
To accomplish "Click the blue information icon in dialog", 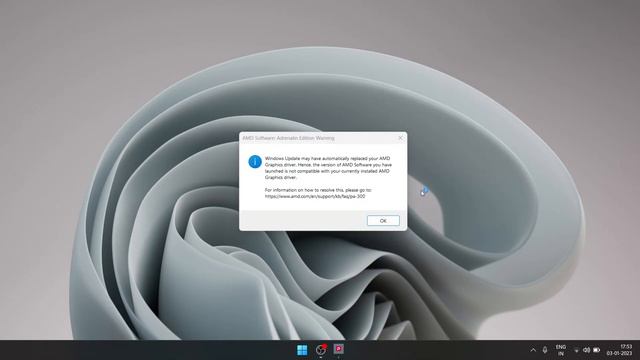I will pyautogui.click(x=255, y=162).
